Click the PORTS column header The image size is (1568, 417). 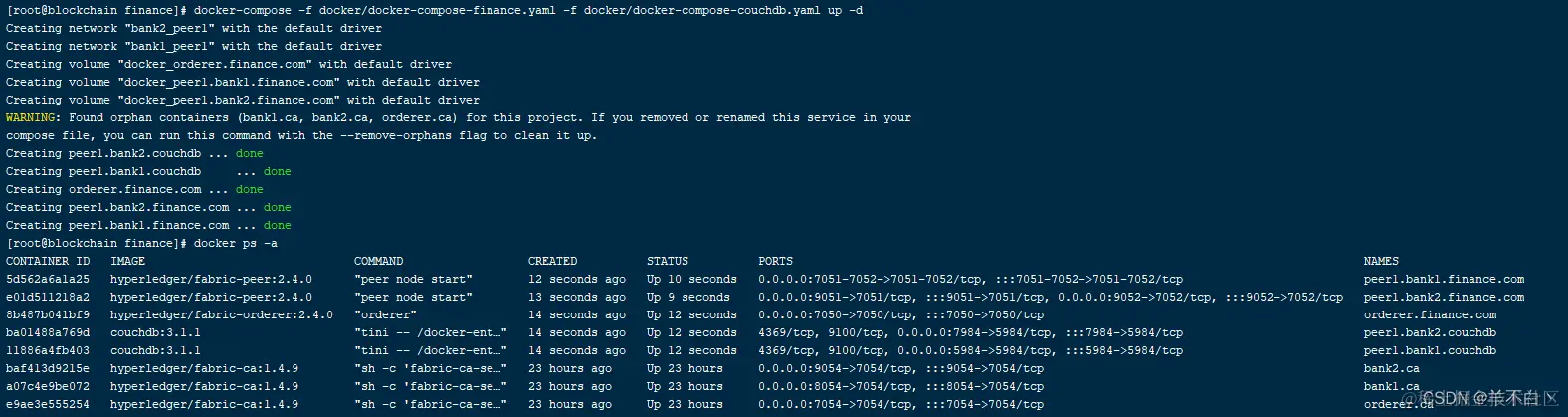click(775, 261)
